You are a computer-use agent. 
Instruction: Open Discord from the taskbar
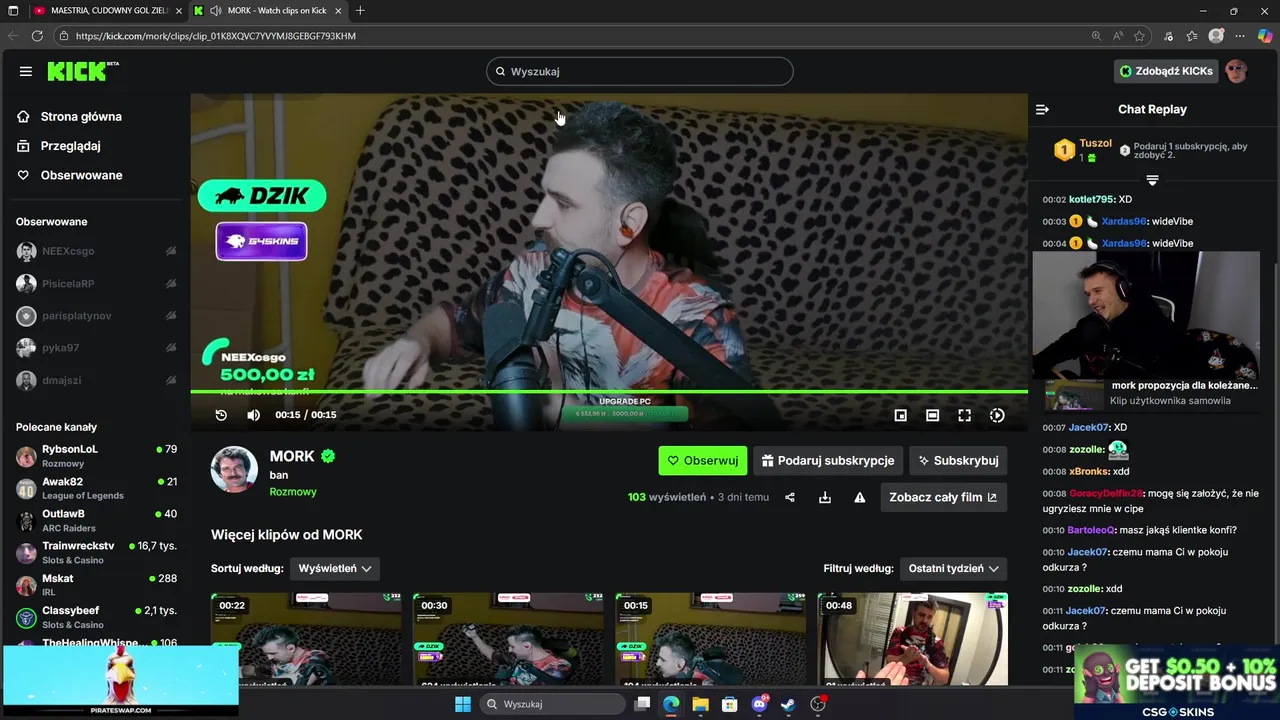pyautogui.click(x=759, y=704)
